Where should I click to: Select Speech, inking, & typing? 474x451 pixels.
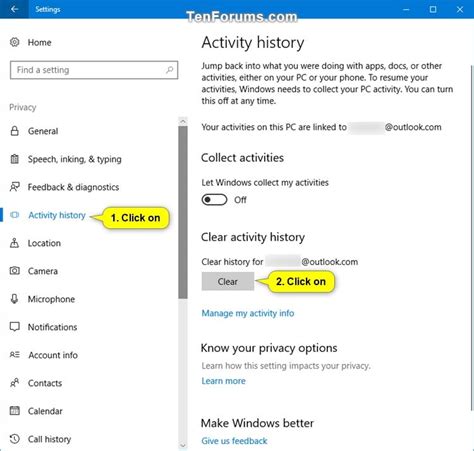(74, 159)
